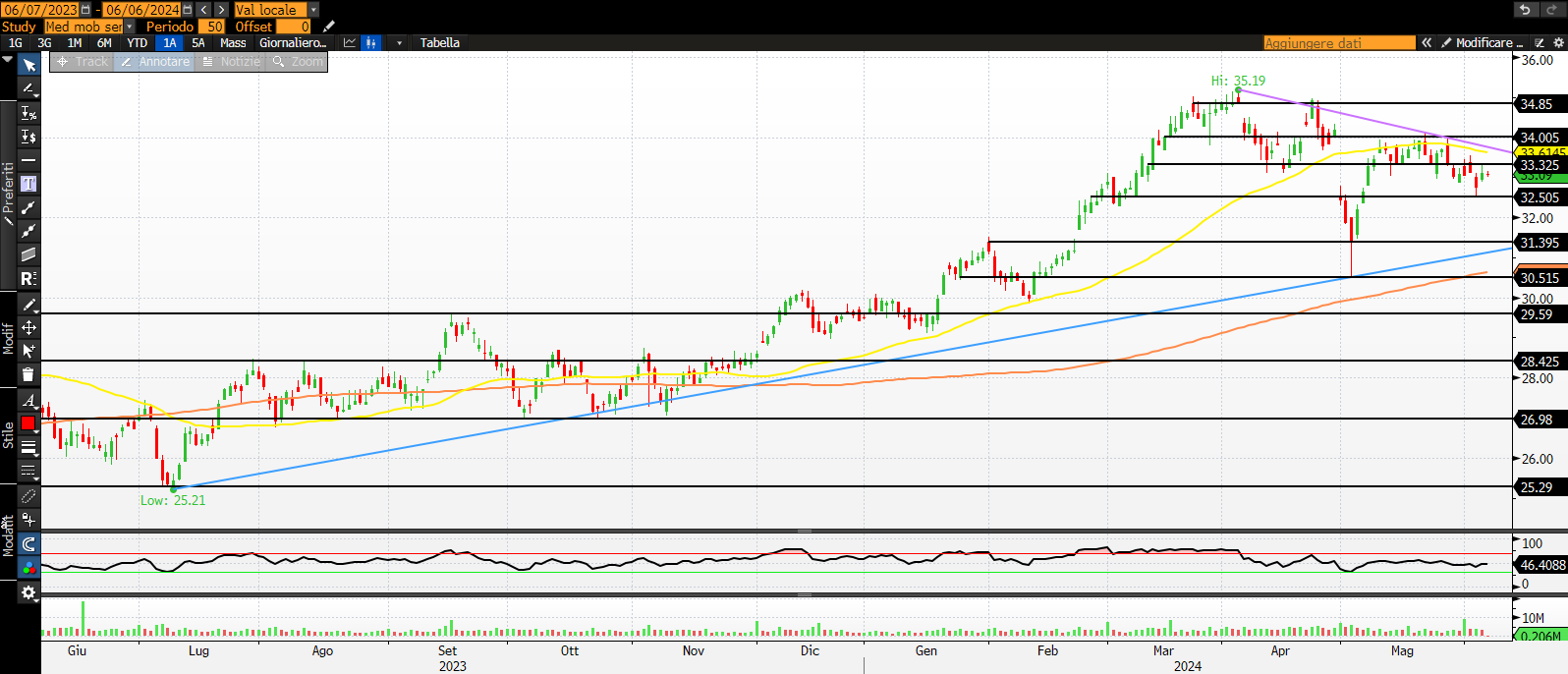Select the YTD time range tab
The width and height of the screenshot is (1568, 674).
pyautogui.click(x=138, y=43)
